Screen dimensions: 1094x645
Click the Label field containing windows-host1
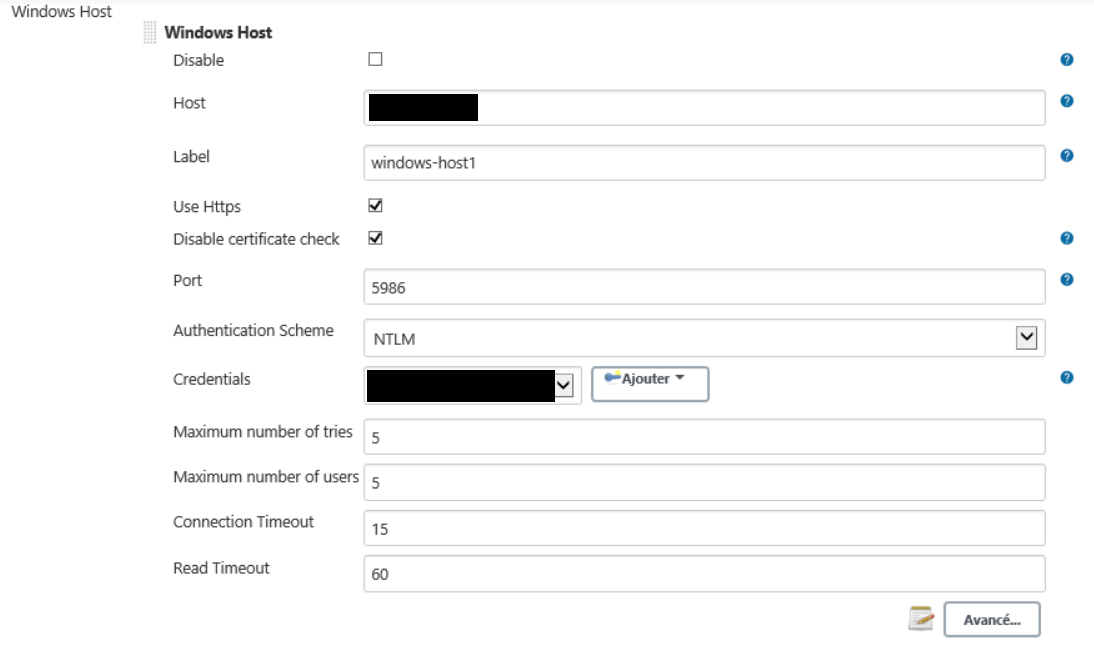point(704,162)
